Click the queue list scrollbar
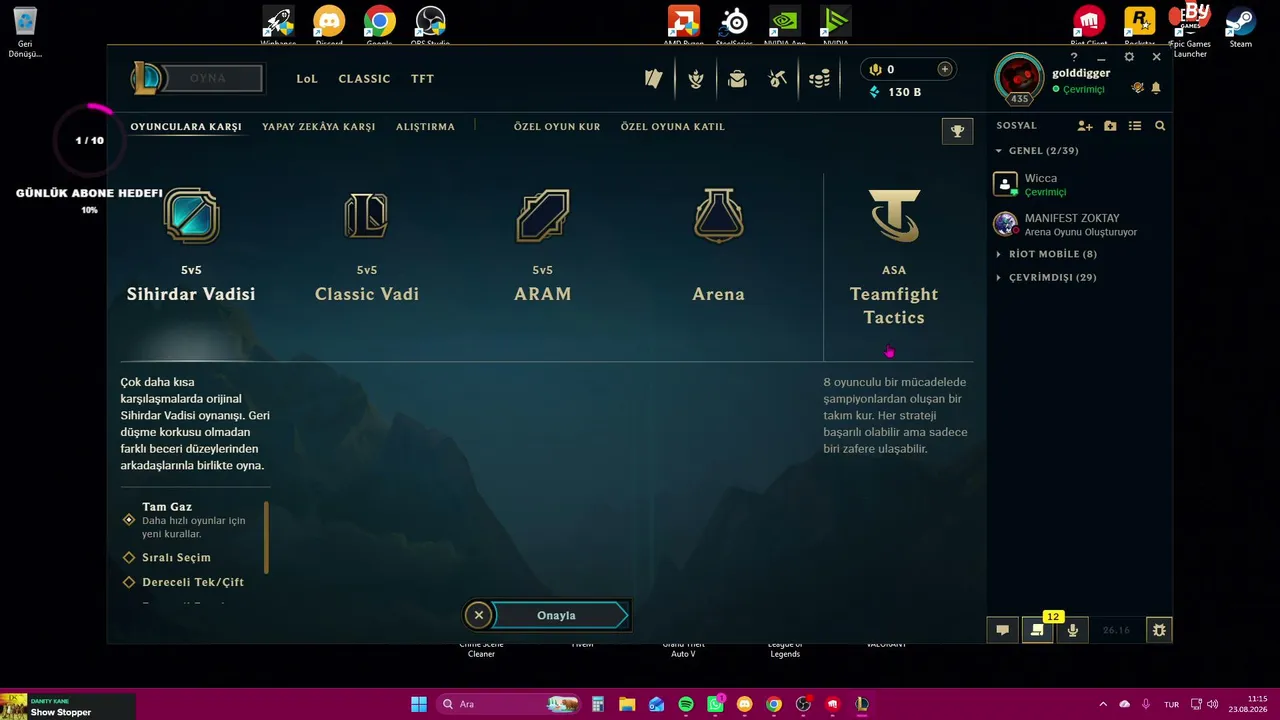The width and height of the screenshot is (1280, 720). pos(266,538)
